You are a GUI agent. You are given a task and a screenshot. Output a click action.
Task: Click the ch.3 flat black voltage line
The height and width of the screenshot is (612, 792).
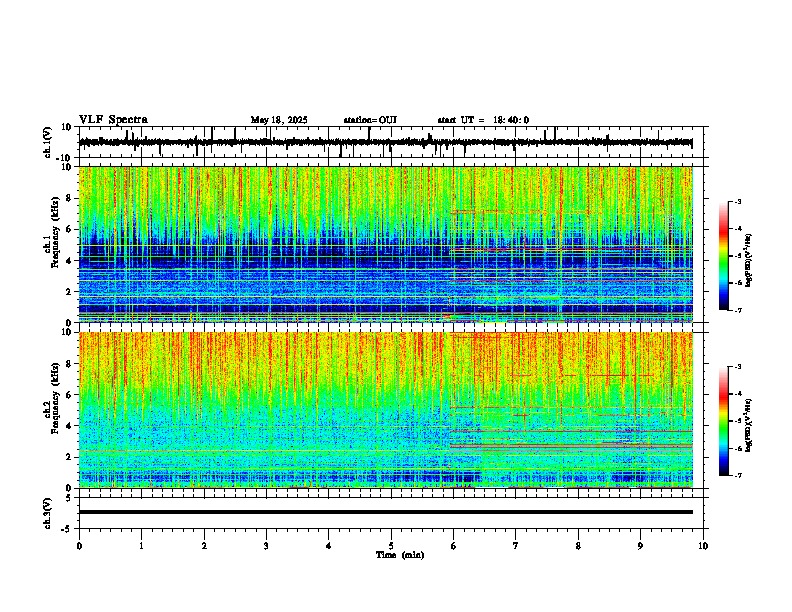click(385, 512)
